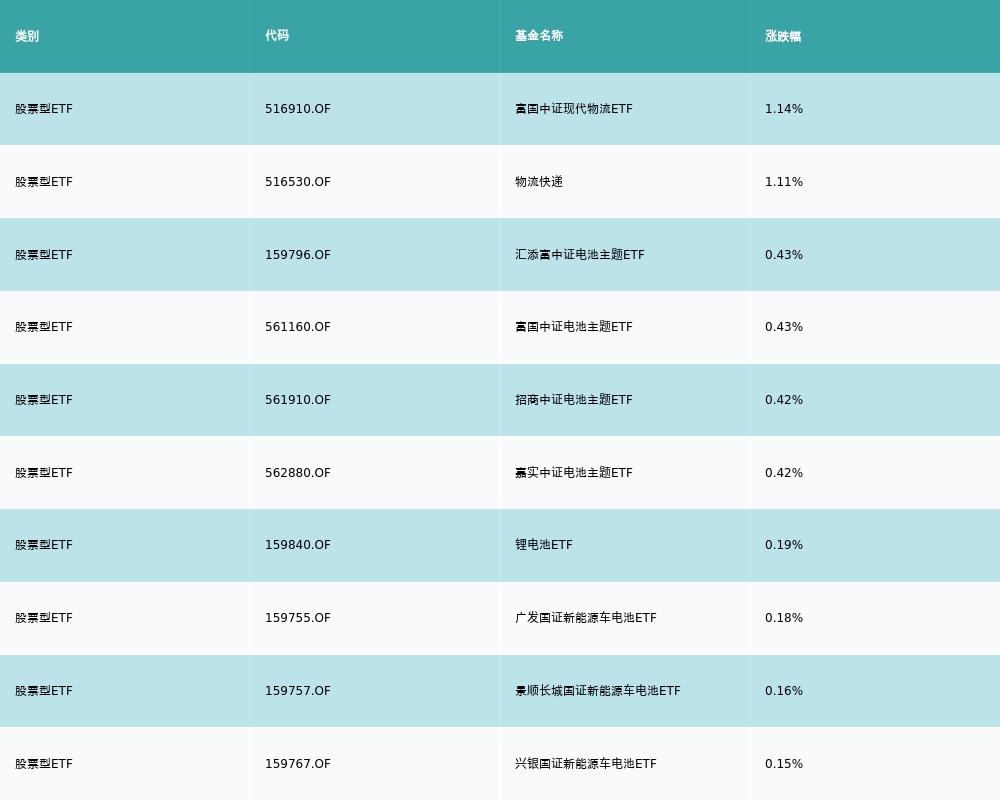
Task: Click 股票型ETF in the 159840.OF row
Action: tap(44, 545)
